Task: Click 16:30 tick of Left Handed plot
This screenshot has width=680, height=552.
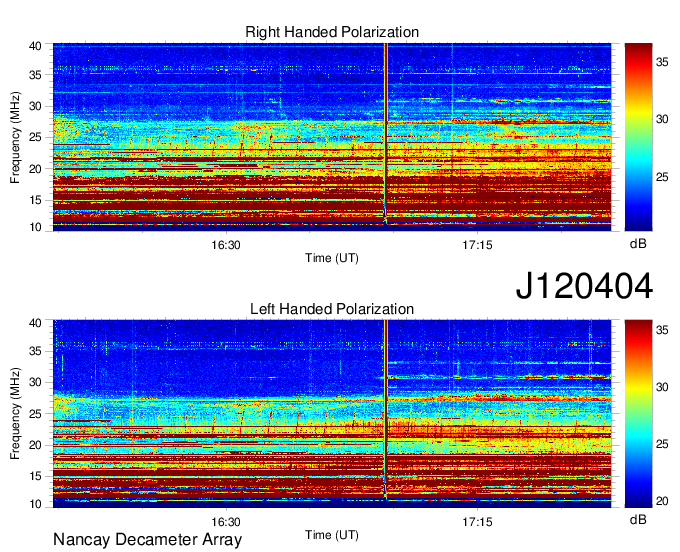Action: 226,522
